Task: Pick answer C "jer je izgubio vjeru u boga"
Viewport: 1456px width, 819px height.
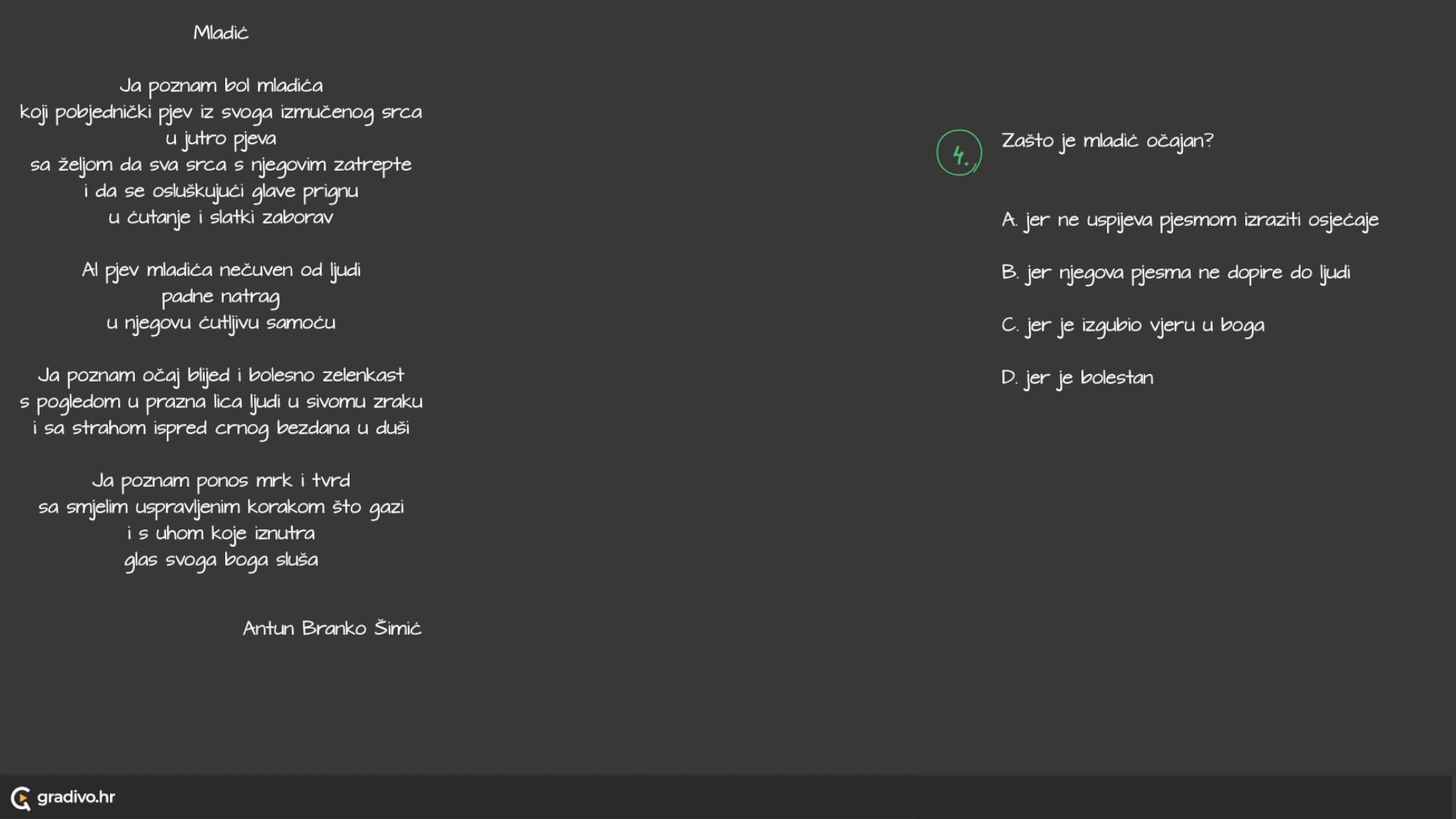Action: pos(1132,325)
